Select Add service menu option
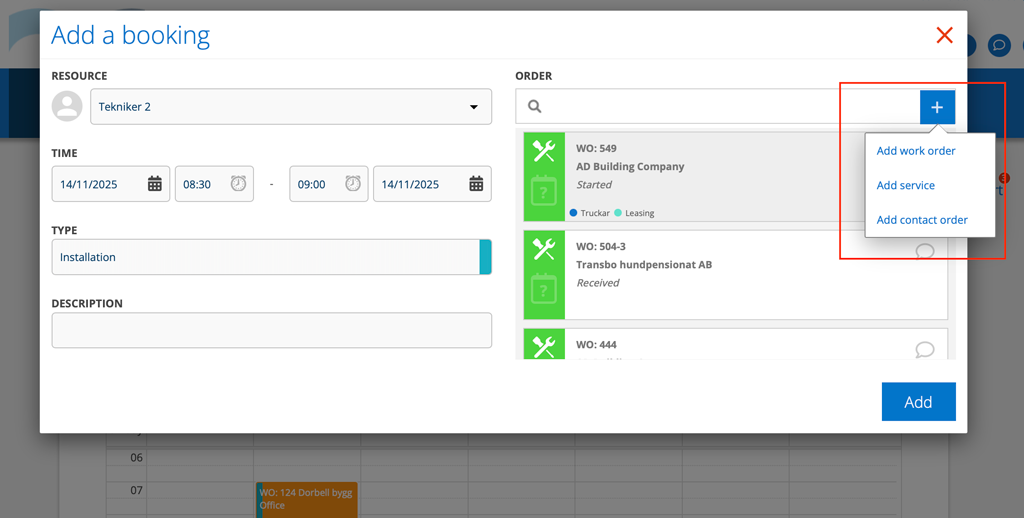1024x518 pixels. tap(906, 185)
